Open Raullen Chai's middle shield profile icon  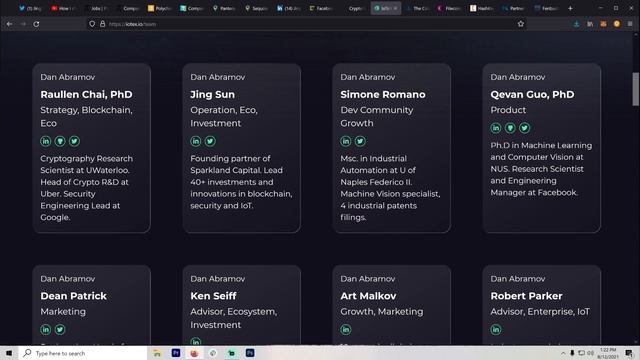click(x=60, y=141)
